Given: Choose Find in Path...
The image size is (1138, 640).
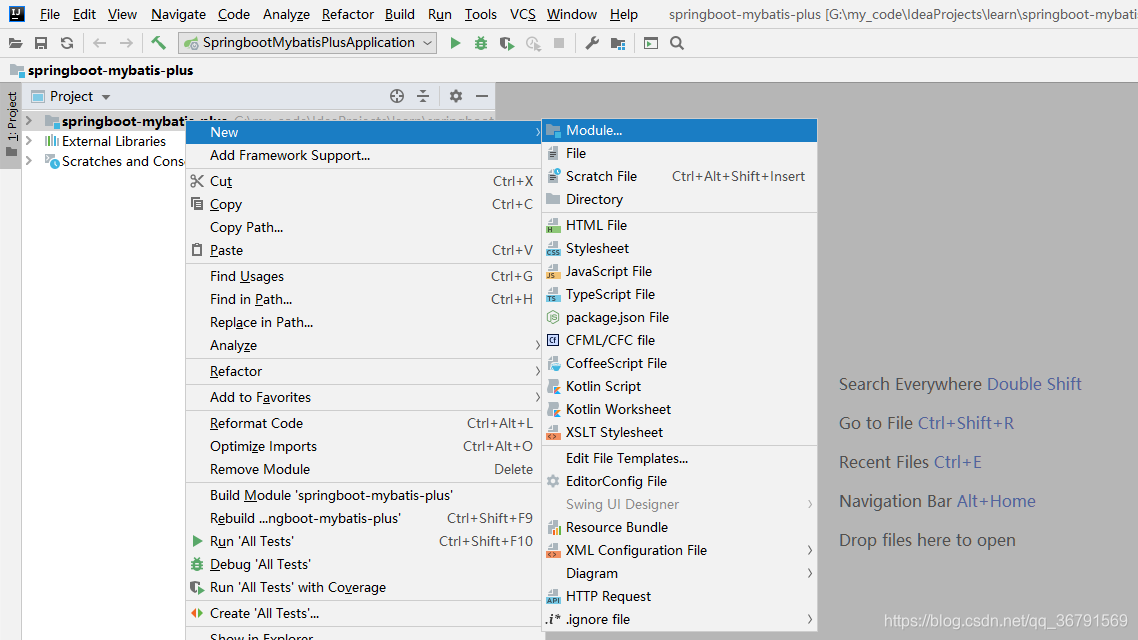Looking at the screenshot, I should 364,300.
